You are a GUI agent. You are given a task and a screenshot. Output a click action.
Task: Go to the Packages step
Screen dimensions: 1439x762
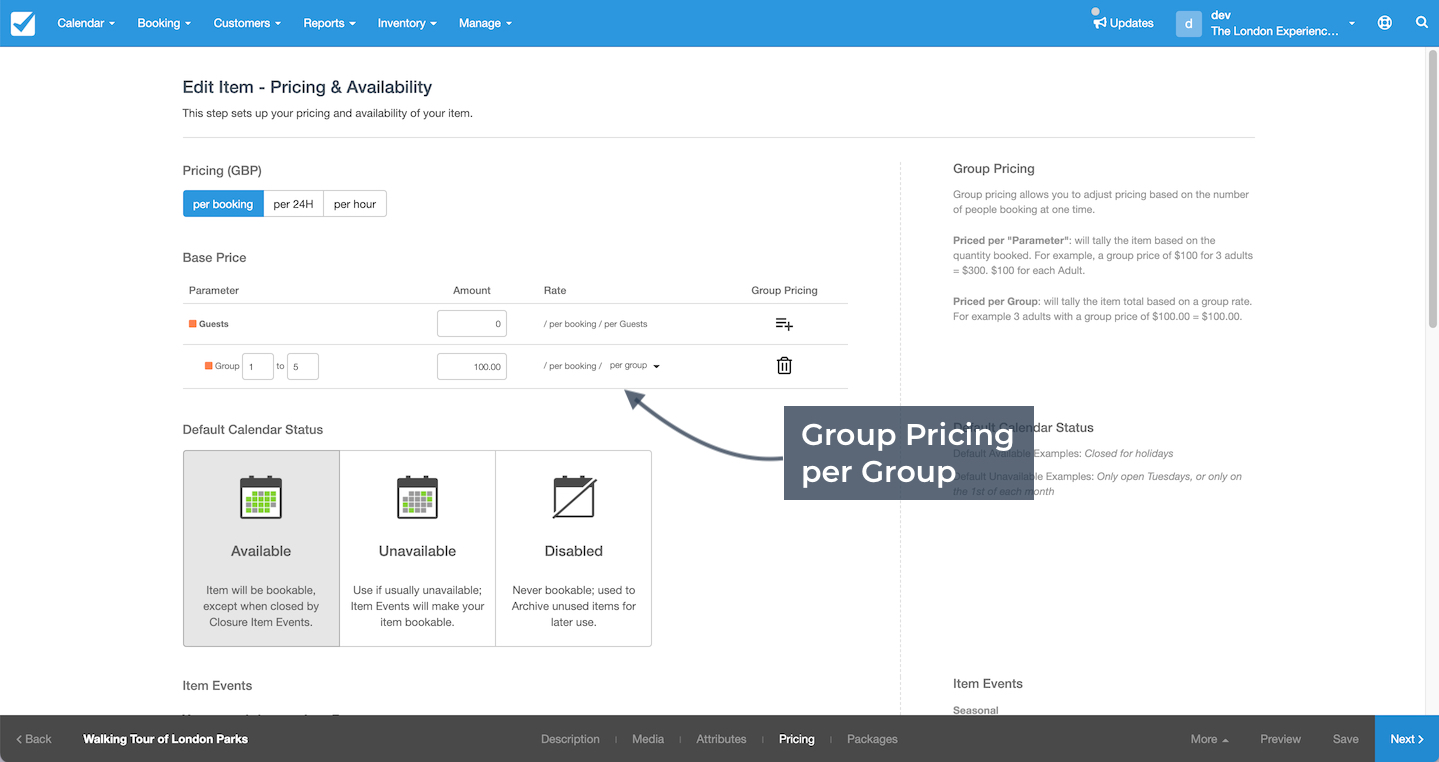[872, 739]
